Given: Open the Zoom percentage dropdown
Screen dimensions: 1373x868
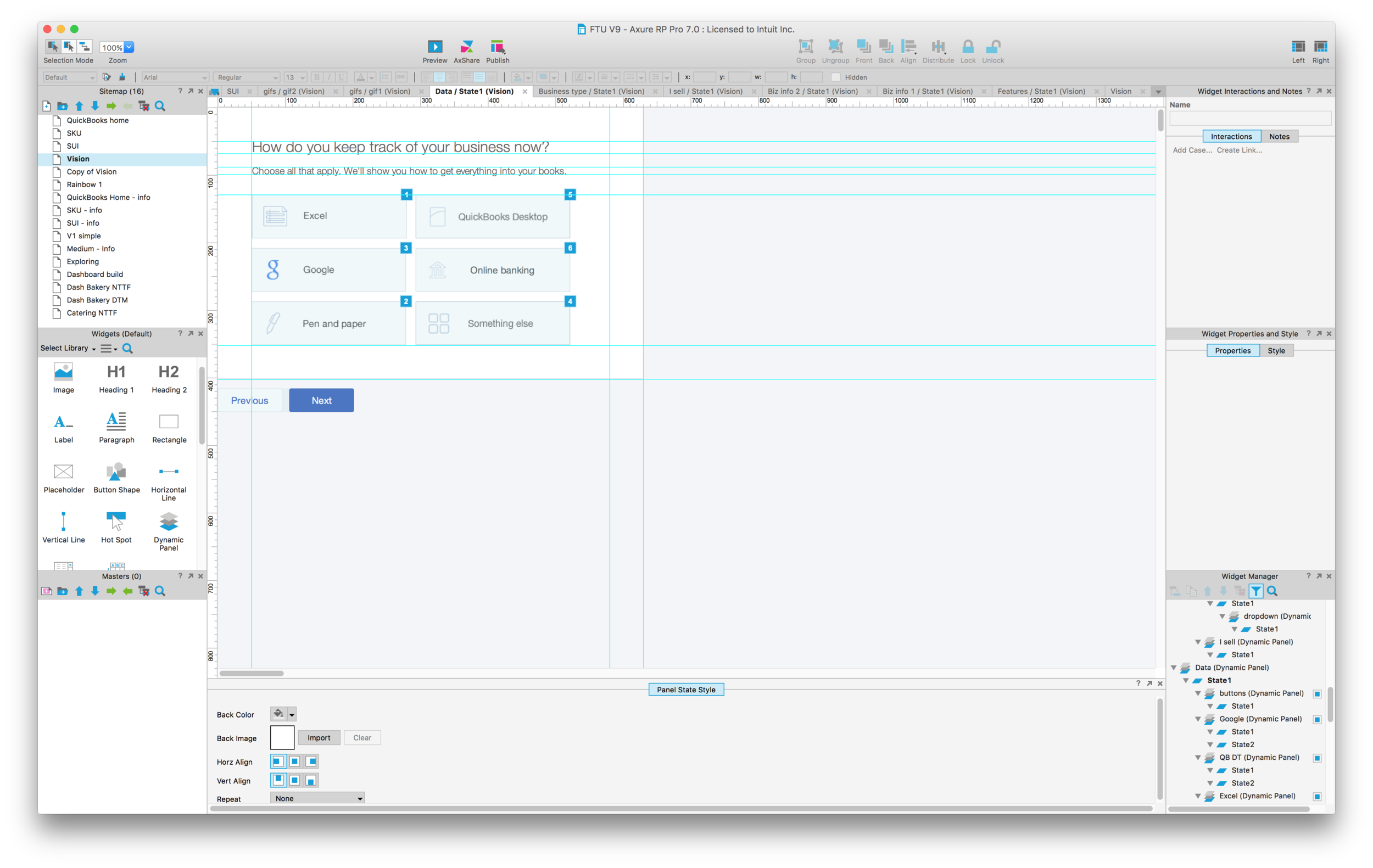Looking at the screenshot, I should 130,47.
